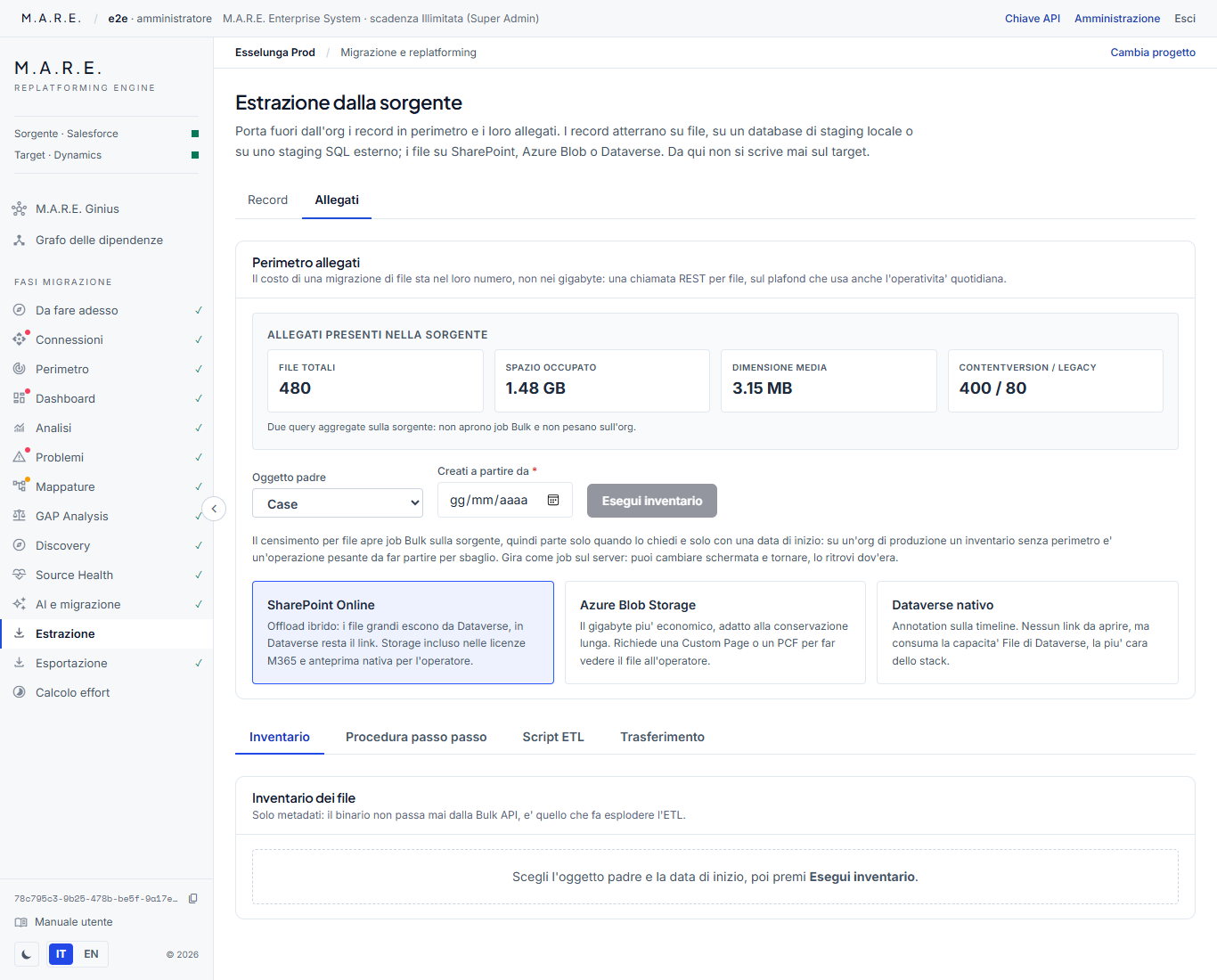Click the Esegui inventario button

pos(652,501)
